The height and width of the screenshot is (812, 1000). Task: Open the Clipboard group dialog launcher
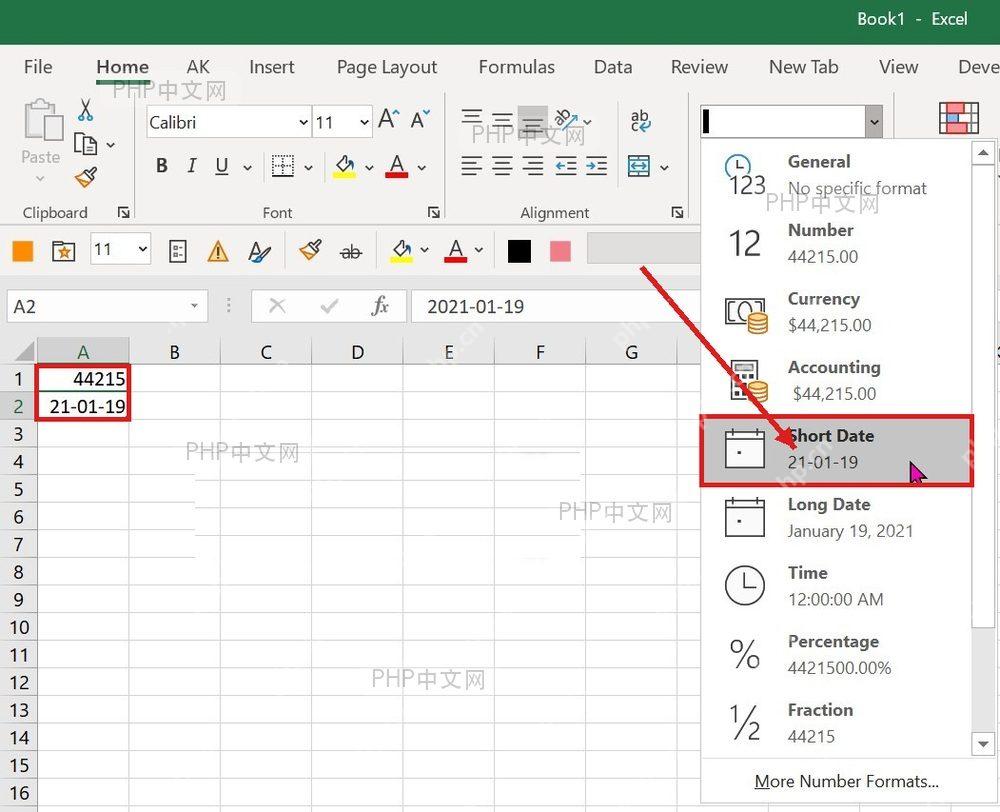click(x=124, y=212)
